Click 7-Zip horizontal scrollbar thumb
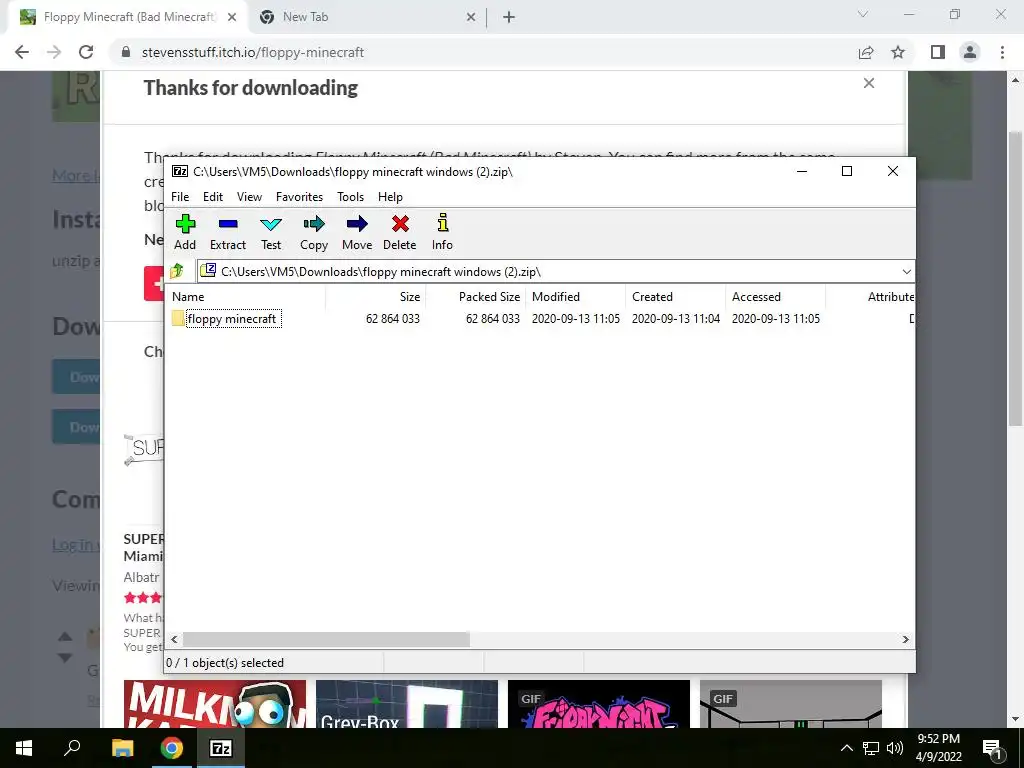 [326, 639]
